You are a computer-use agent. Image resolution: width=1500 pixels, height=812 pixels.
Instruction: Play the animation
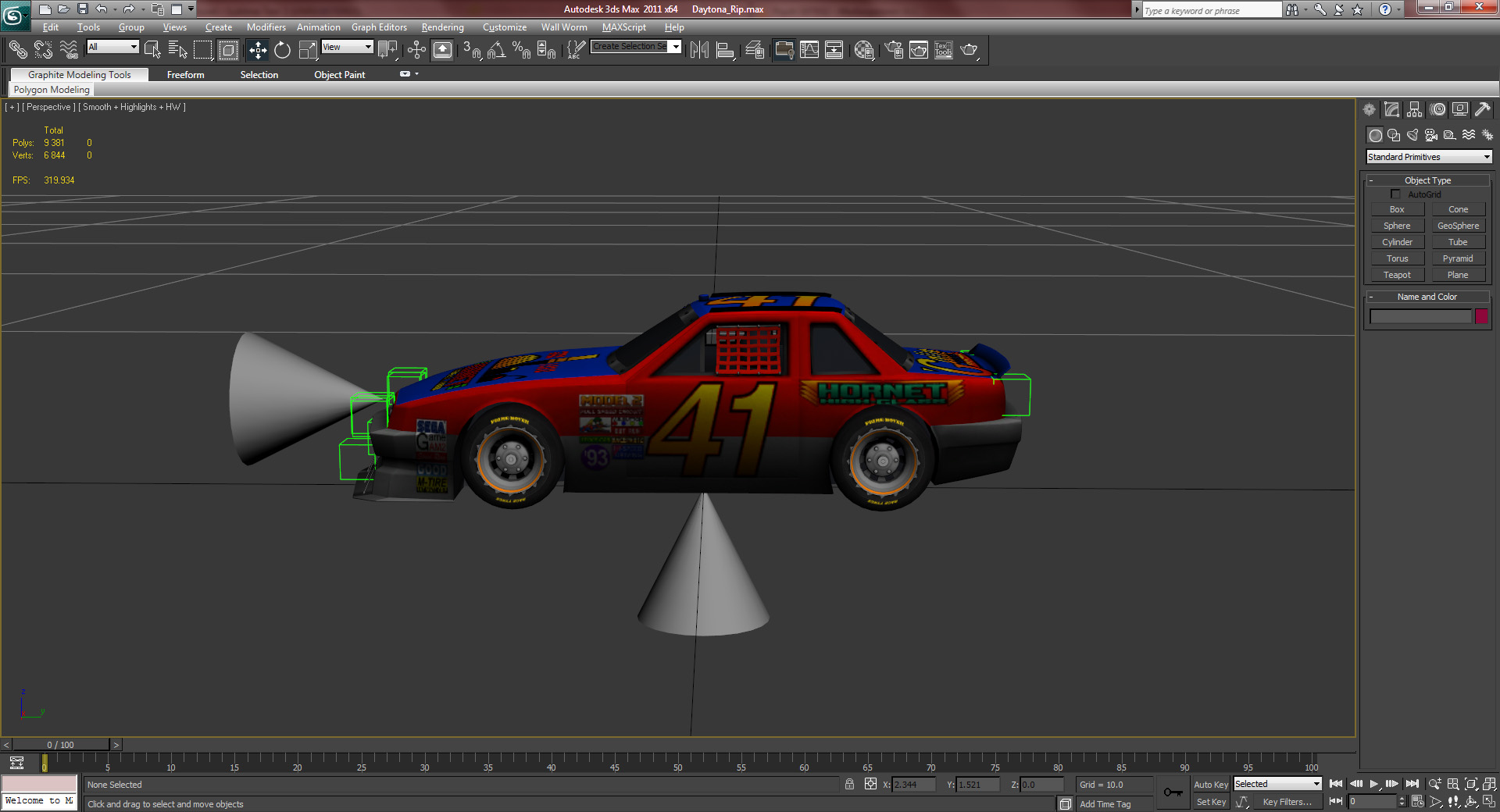pyautogui.click(x=1374, y=784)
